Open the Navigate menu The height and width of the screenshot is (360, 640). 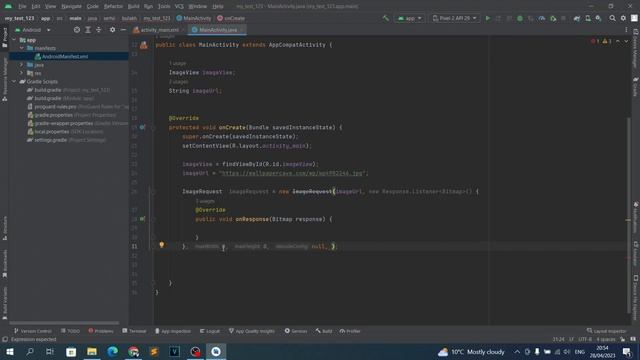[x=71, y=6]
